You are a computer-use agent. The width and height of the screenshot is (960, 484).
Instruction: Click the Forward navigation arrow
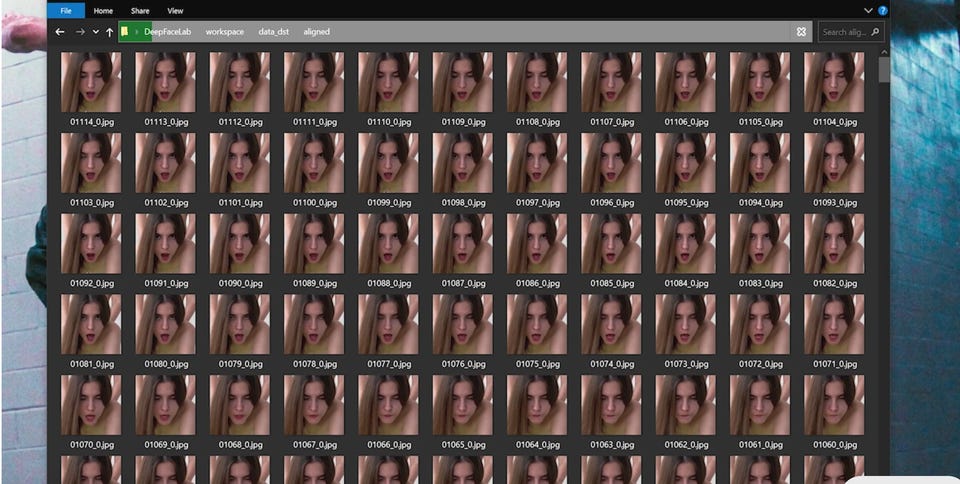click(x=80, y=32)
